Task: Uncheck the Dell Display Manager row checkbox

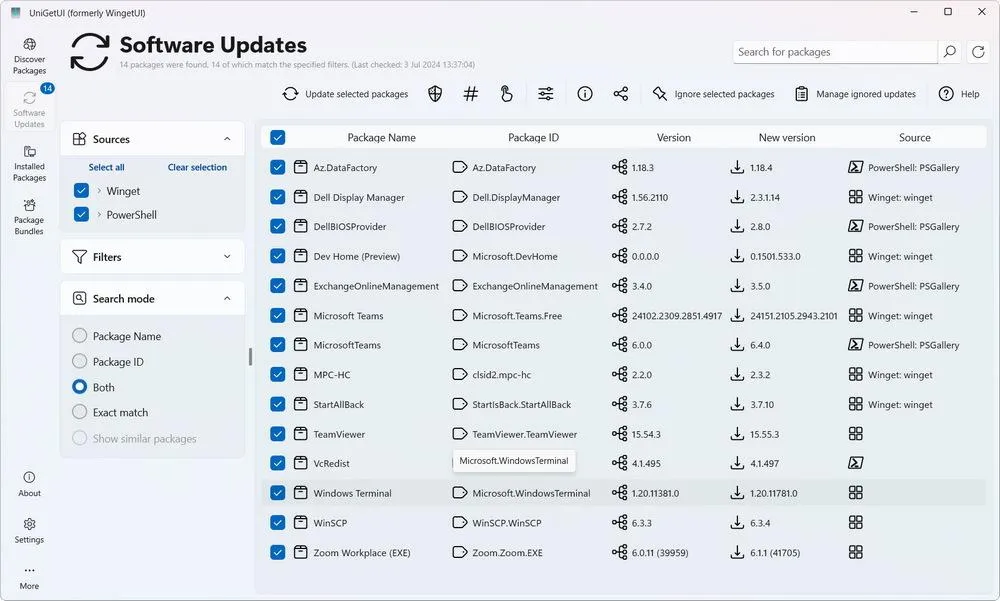Action: coord(277,197)
